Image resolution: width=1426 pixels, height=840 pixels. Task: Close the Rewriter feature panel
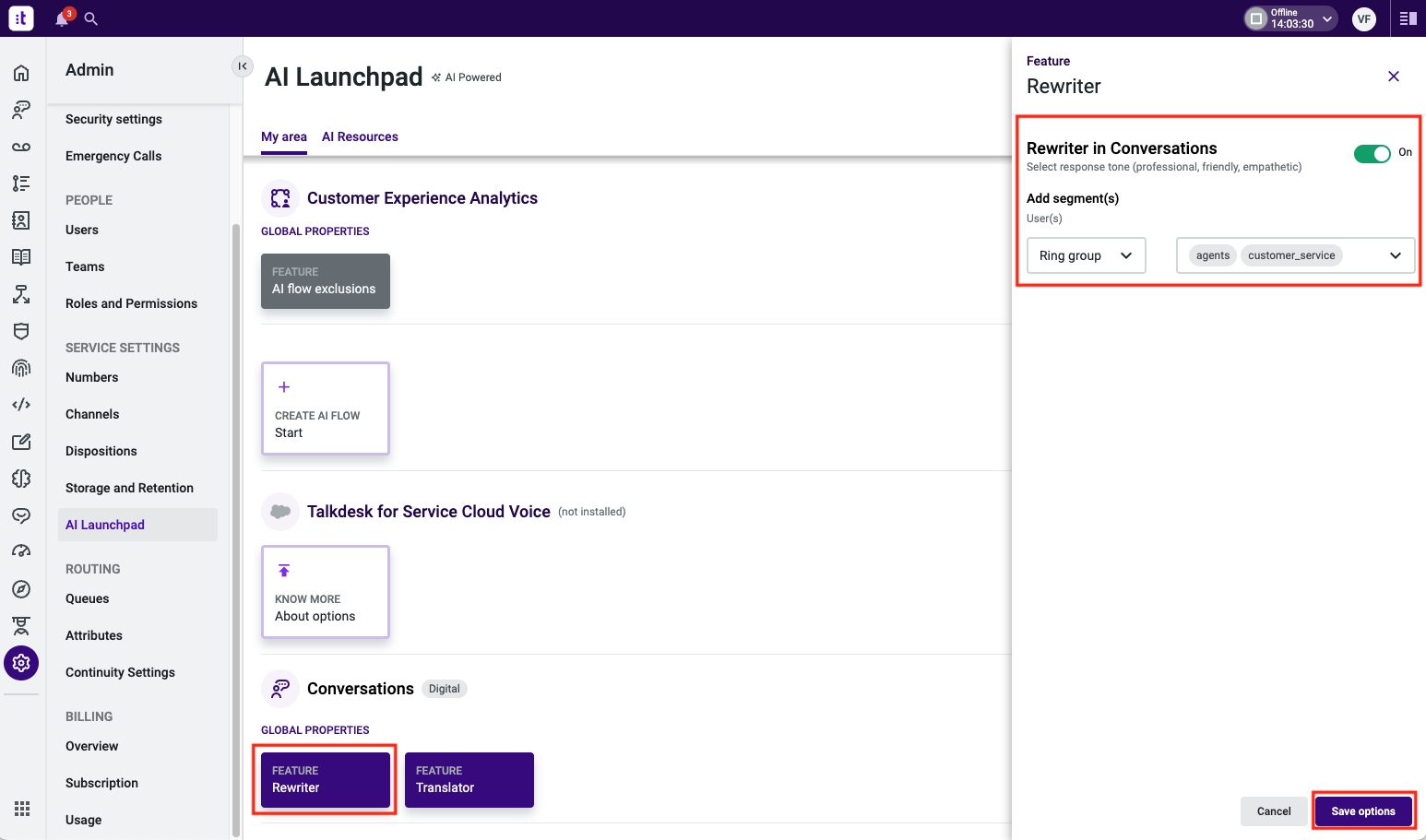[x=1394, y=77]
